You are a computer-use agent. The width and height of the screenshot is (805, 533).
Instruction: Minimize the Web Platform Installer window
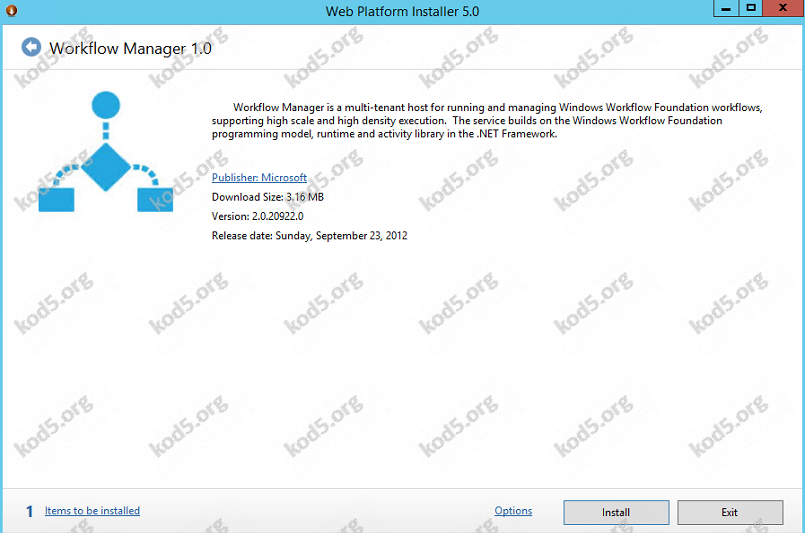pyautogui.click(x=726, y=8)
